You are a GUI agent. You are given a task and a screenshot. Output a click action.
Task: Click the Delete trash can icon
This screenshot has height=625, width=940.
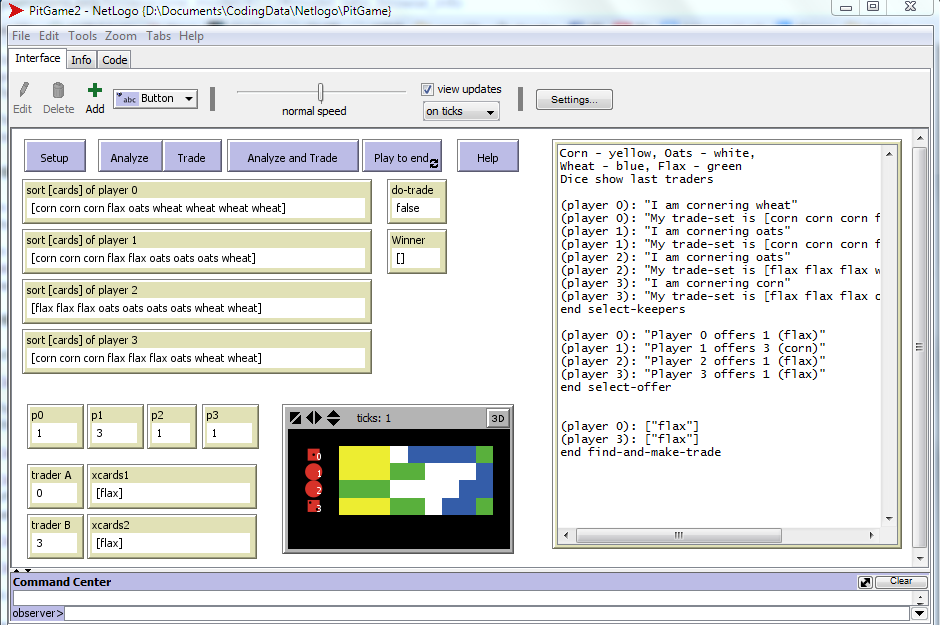58,91
